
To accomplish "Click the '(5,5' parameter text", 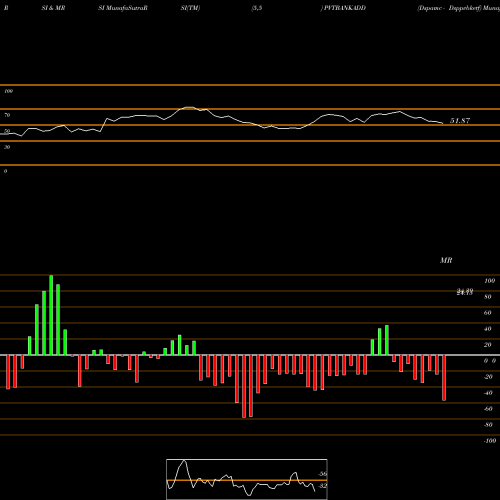I will pyautogui.click(x=256, y=8).
